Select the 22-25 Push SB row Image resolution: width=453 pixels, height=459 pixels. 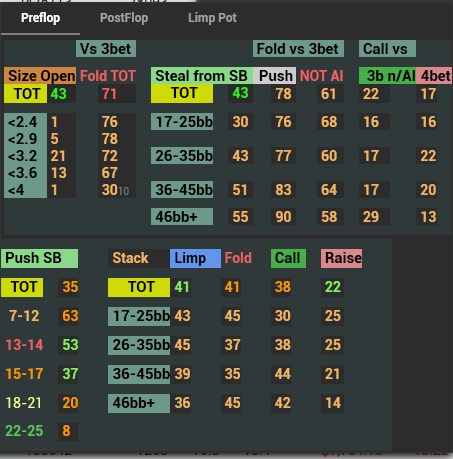pyautogui.click(x=24, y=431)
